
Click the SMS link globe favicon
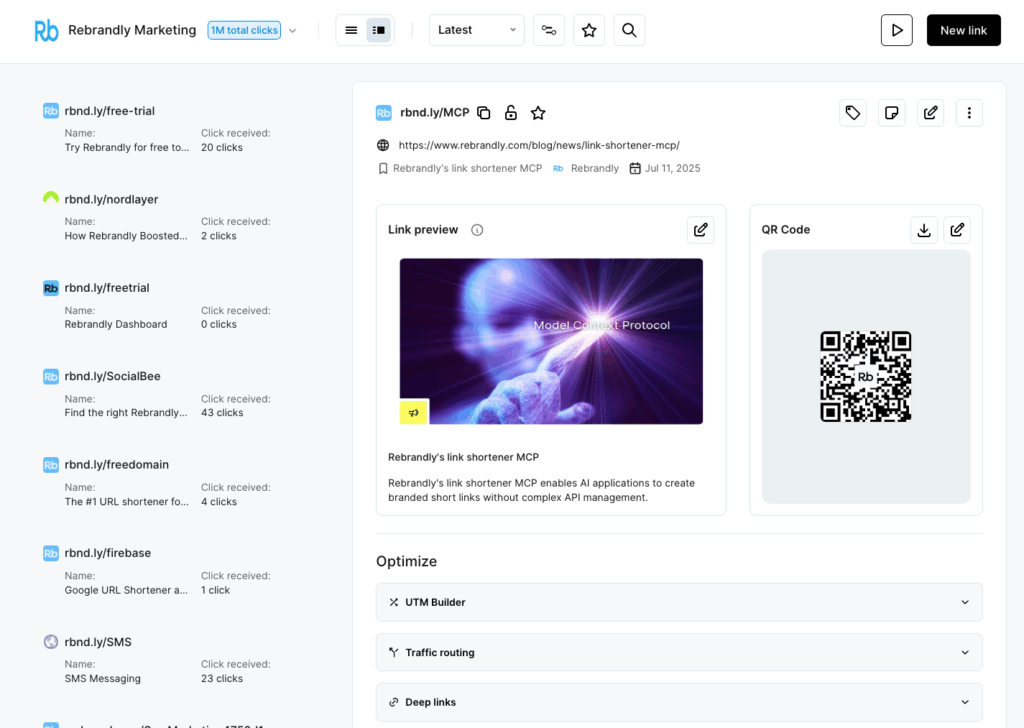51,642
